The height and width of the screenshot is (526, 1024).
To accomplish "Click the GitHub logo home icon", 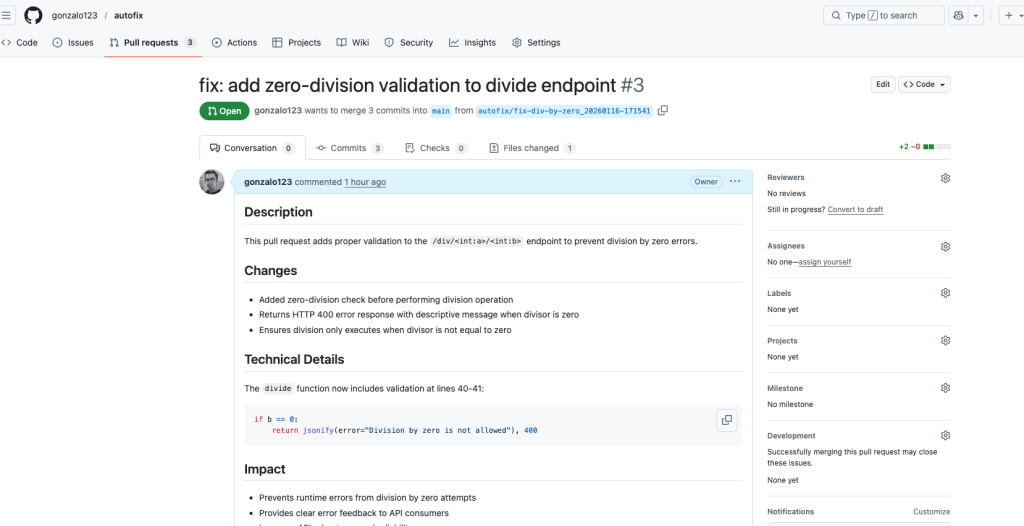I will point(33,15).
